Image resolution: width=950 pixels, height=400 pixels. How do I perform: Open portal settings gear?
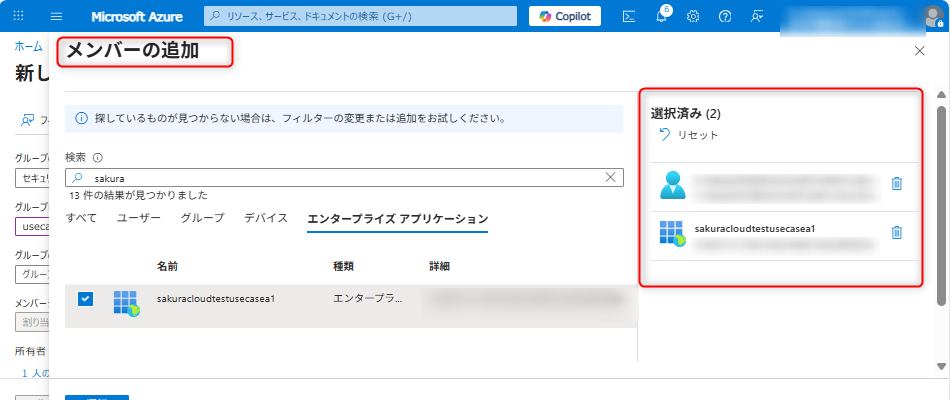pos(693,16)
